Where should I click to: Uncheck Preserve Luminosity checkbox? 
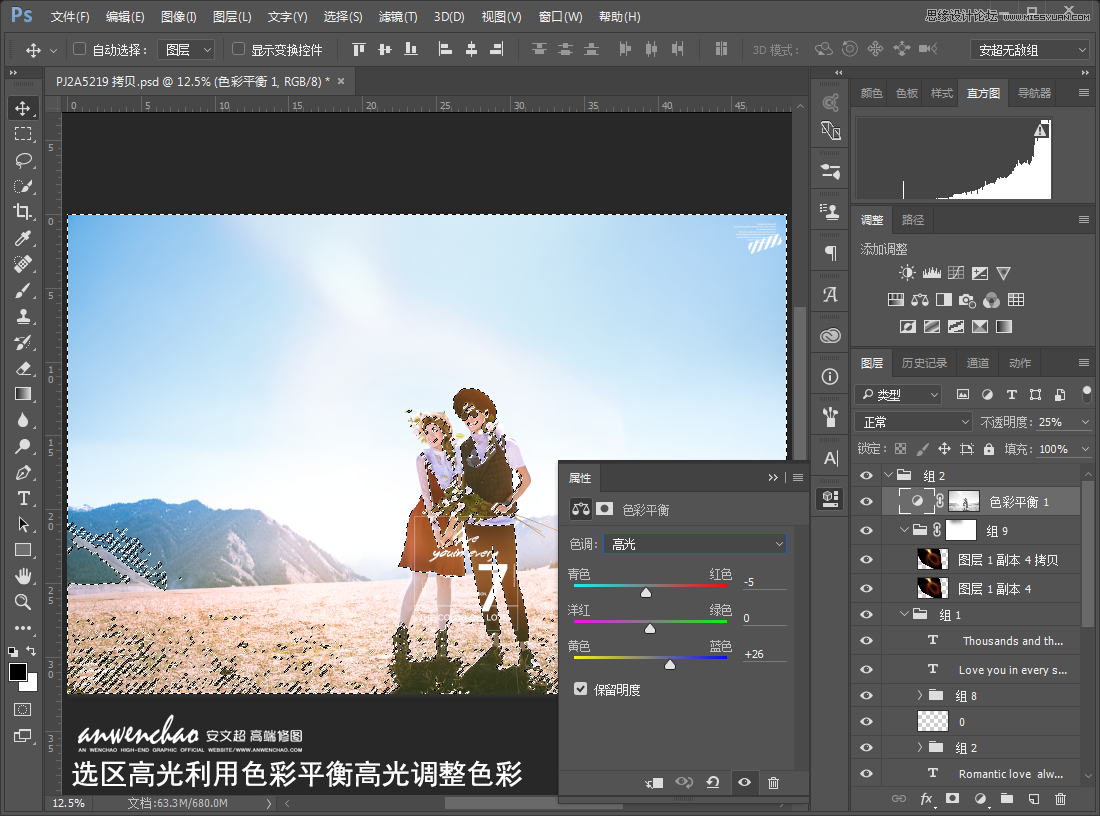[x=580, y=689]
